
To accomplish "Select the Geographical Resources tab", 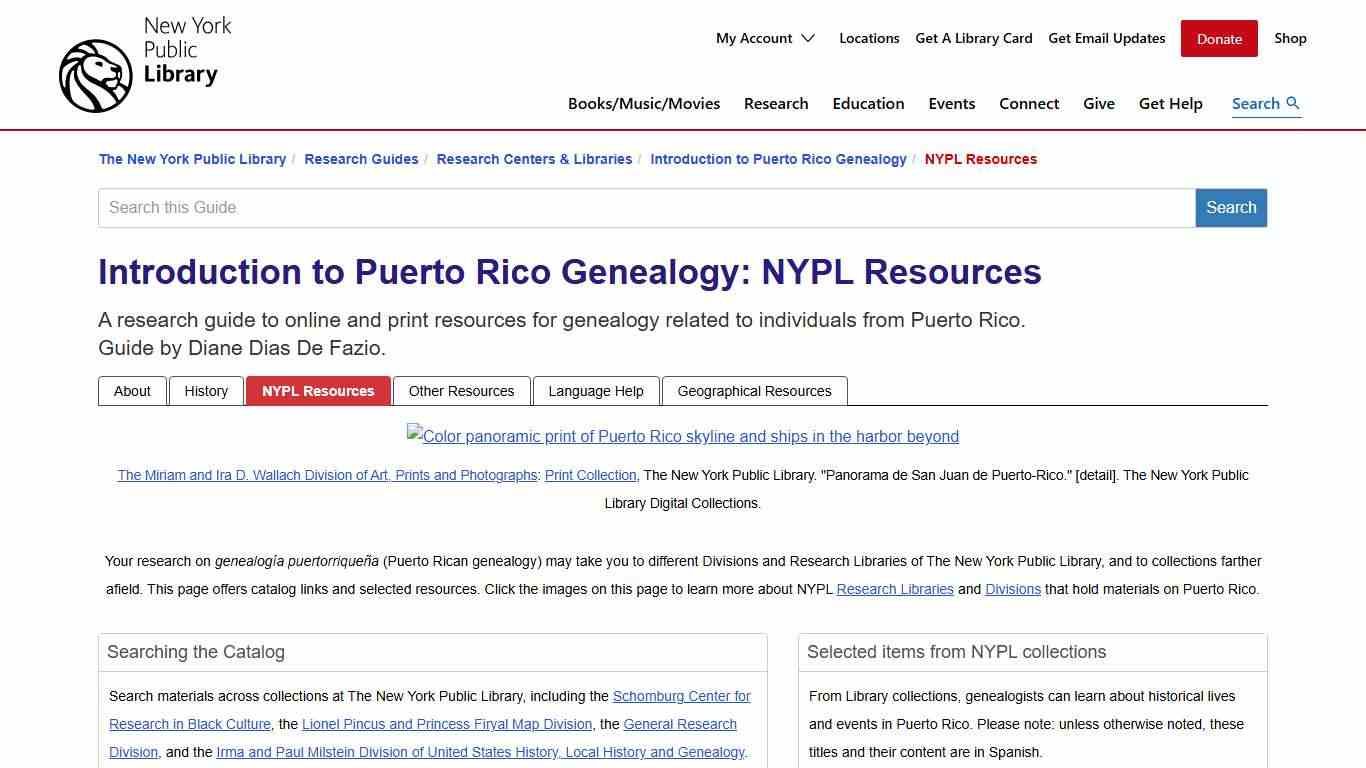I will [x=754, y=391].
